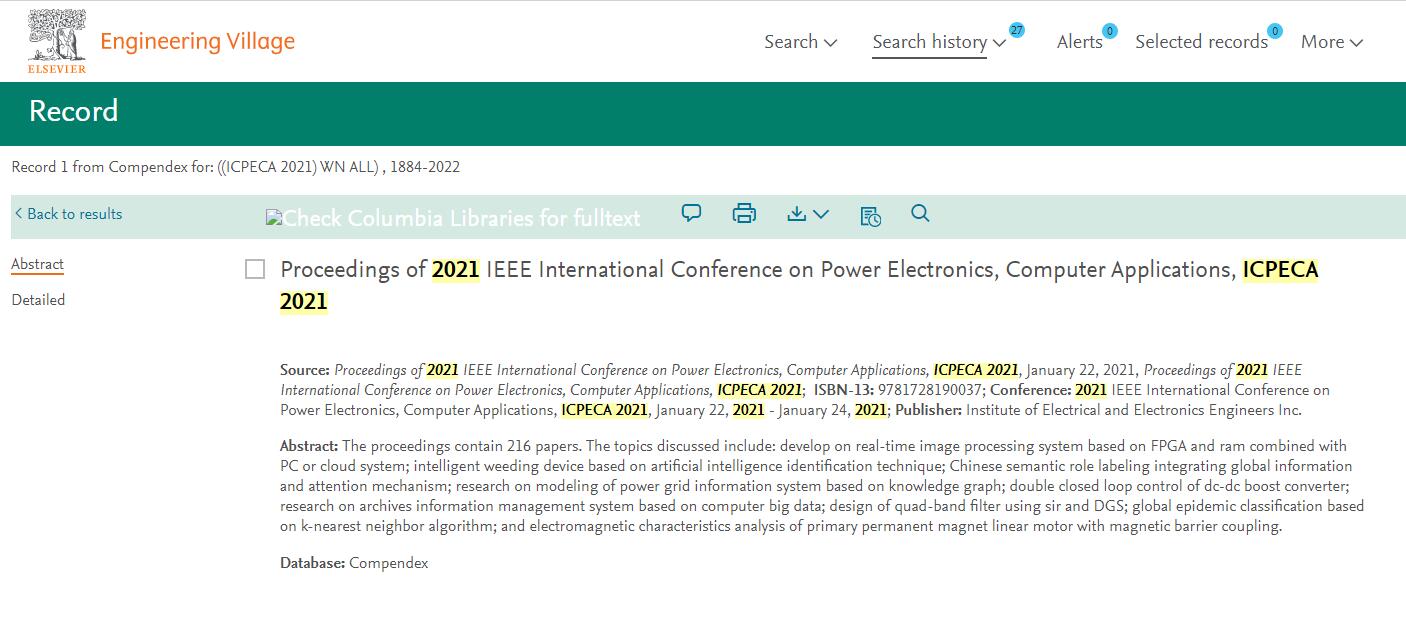The image size is (1406, 621).
Task: Open the comment annotation tool
Action: [691, 213]
